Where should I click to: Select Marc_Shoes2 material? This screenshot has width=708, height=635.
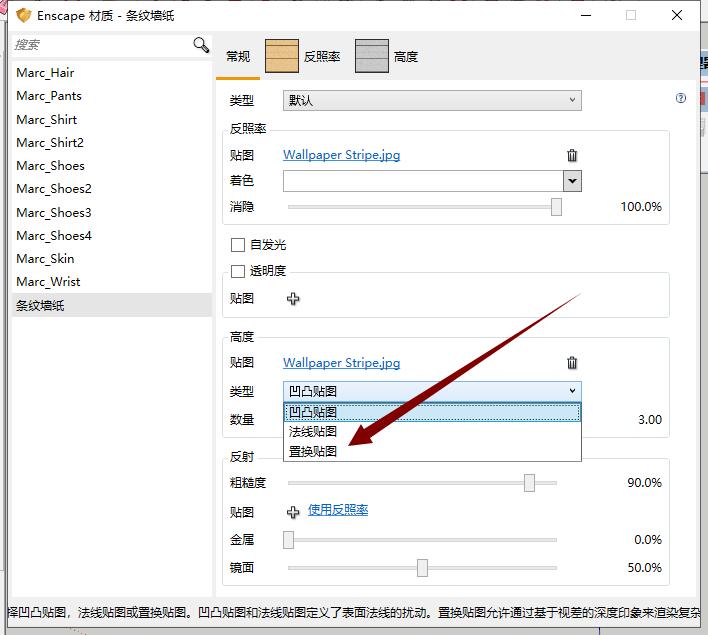[112, 189]
